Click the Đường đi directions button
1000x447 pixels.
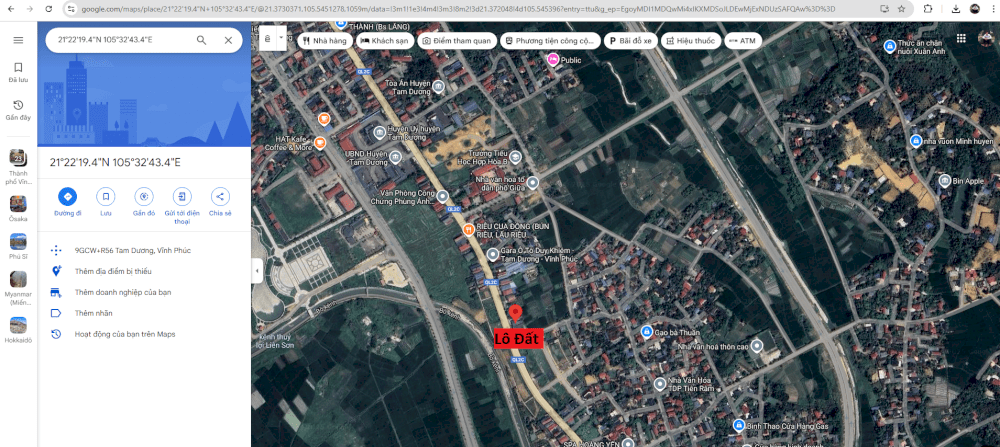point(67,196)
